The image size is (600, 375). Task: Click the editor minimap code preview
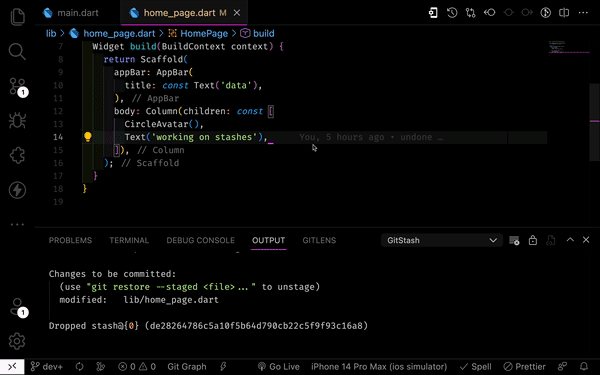click(569, 47)
